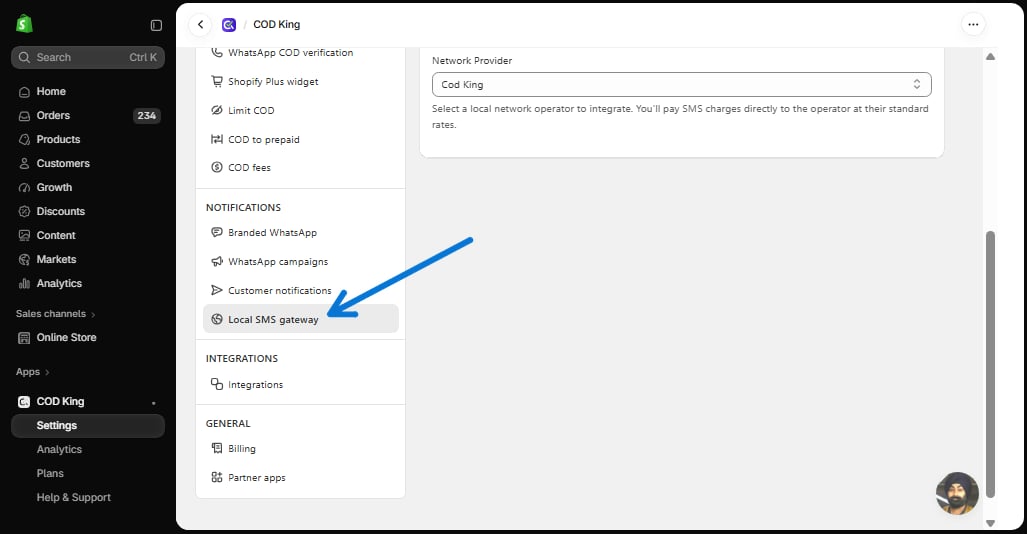
Task: Open Help & Support
Action: (x=73, y=497)
